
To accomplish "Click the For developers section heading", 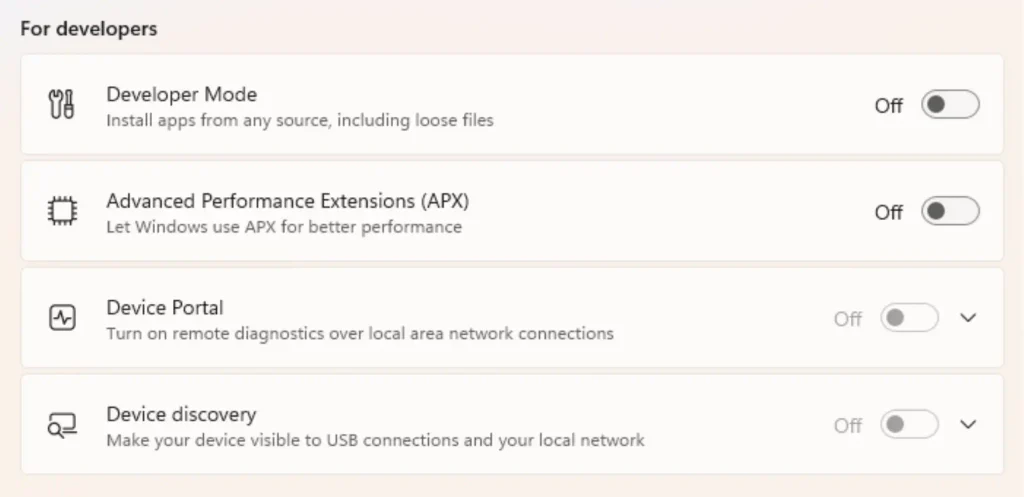I will point(89,29).
